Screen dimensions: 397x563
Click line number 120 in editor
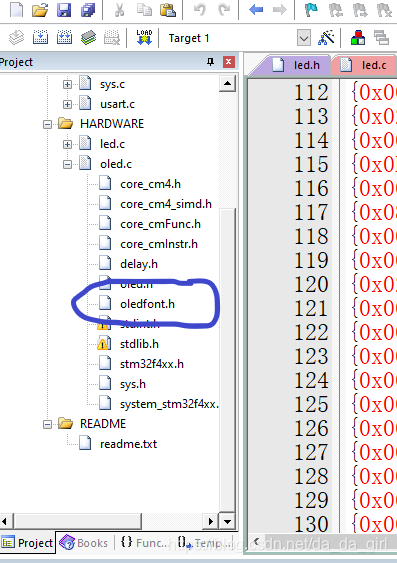[x=311, y=284]
